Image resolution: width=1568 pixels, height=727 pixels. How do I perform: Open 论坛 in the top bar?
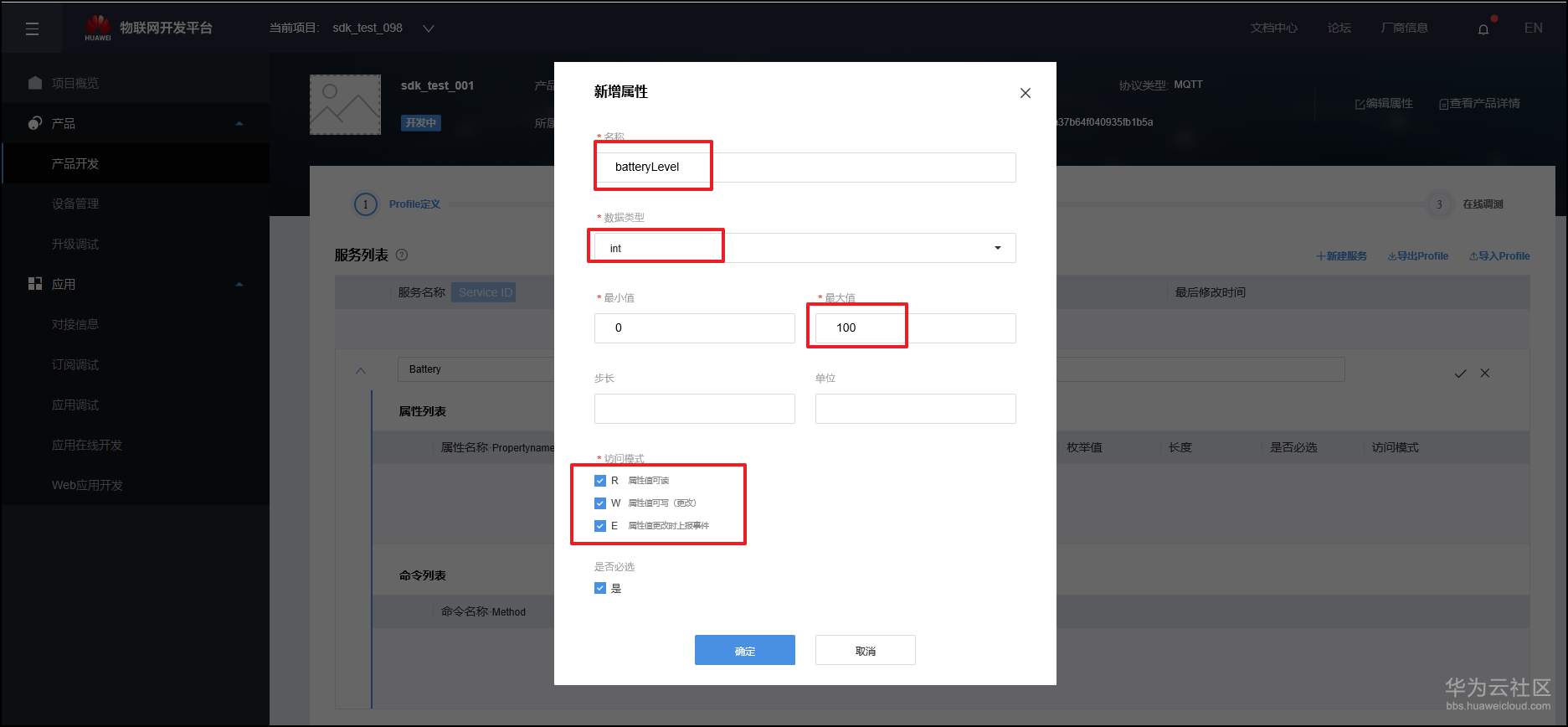tap(1339, 28)
